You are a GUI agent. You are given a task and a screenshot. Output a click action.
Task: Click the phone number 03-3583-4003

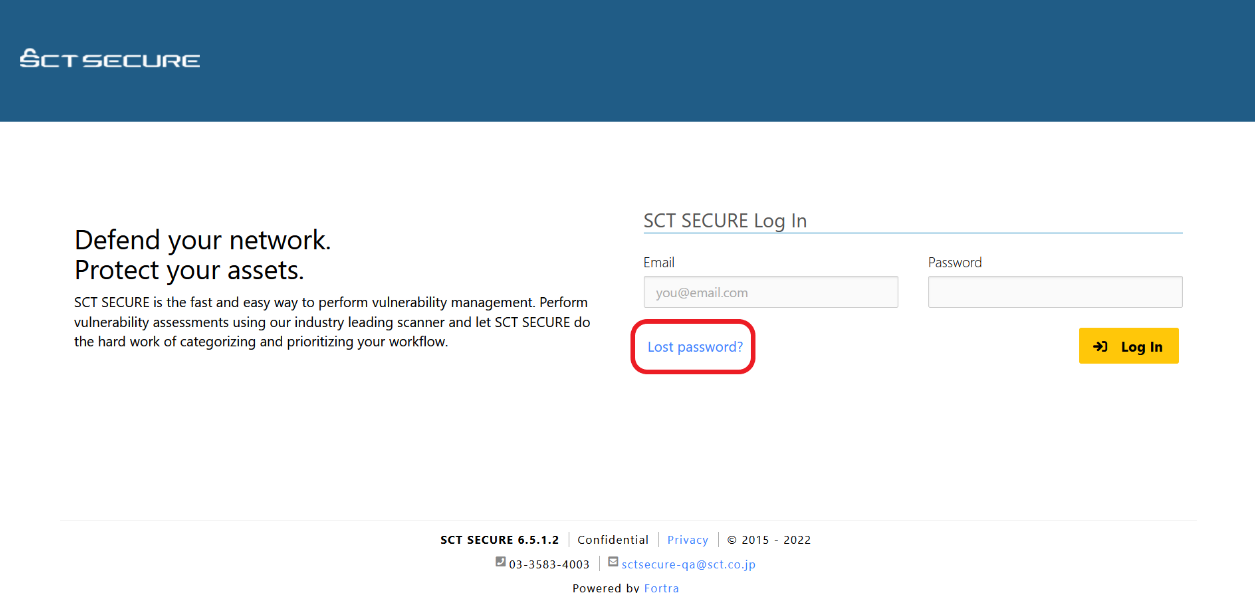click(x=549, y=564)
